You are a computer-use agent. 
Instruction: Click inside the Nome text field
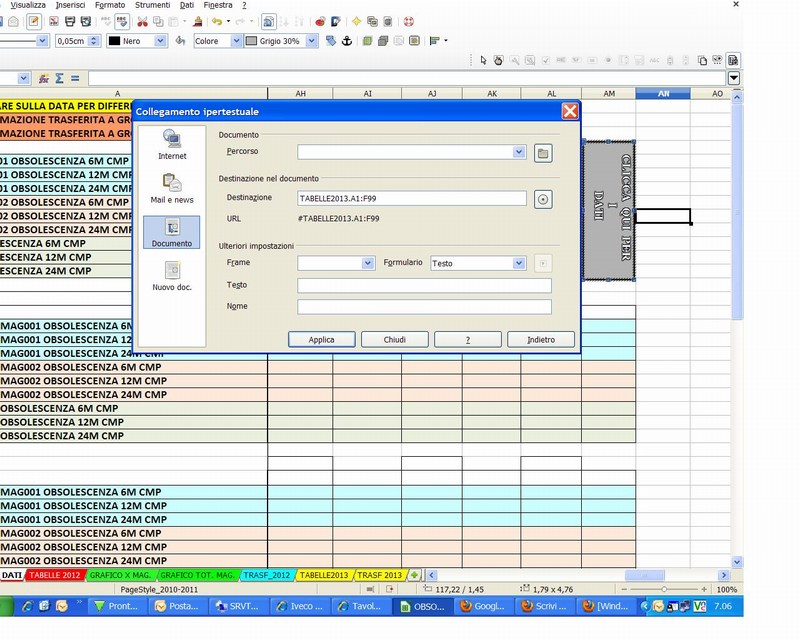click(424, 307)
